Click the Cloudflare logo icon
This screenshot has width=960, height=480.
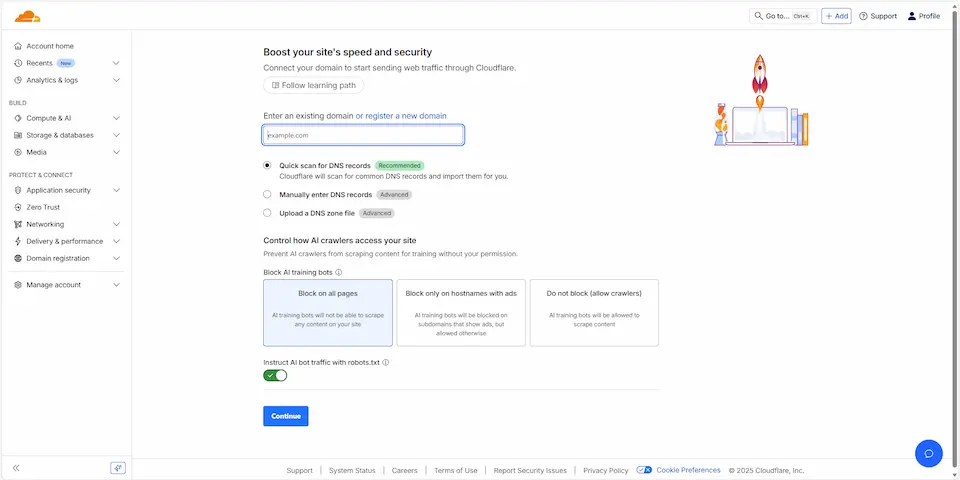(x=27, y=16)
